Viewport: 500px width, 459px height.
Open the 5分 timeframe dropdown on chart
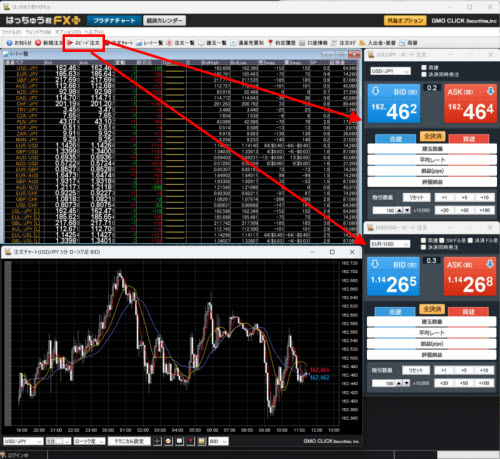pos(58,441)
